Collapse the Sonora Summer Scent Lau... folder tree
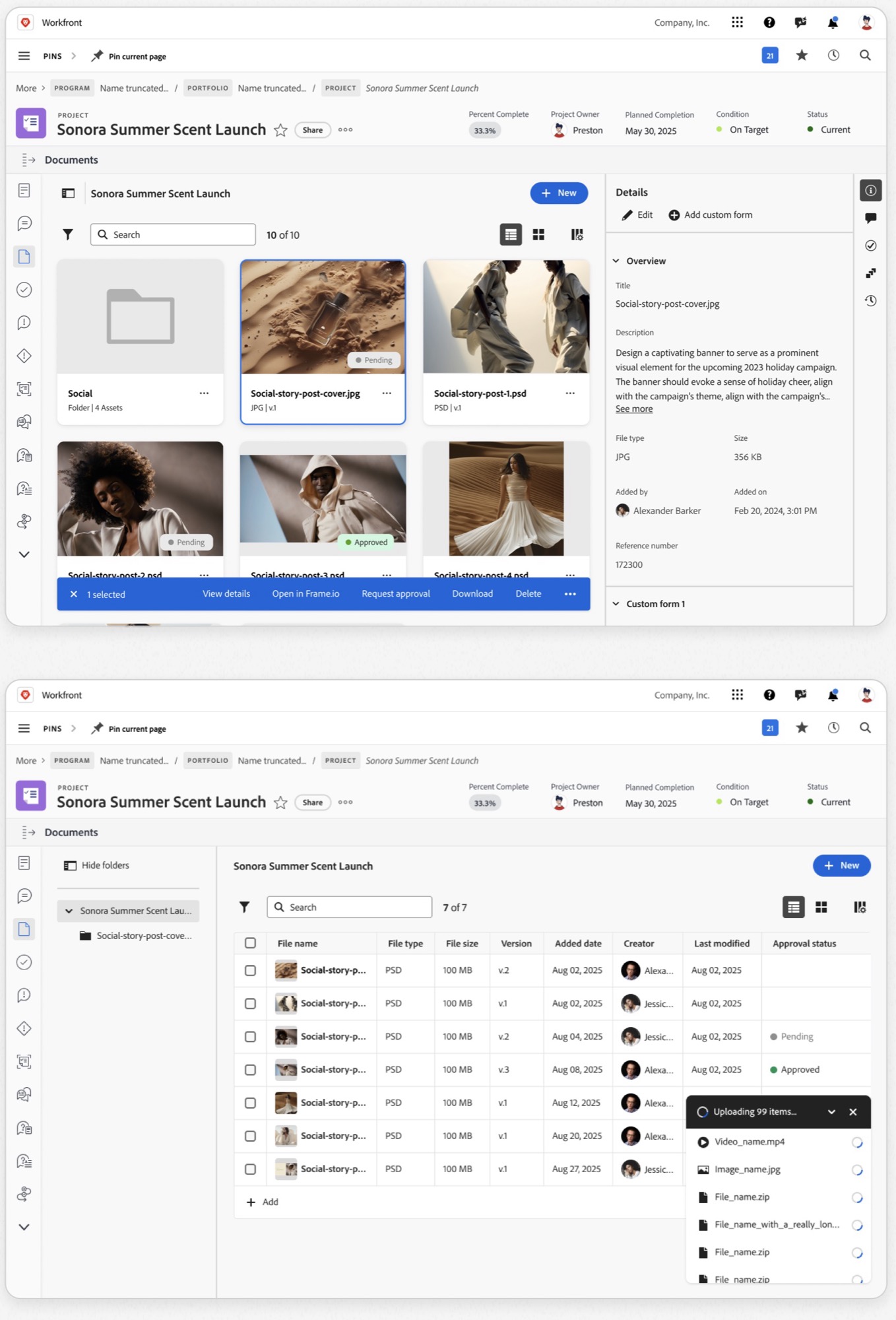This screenshot has width=896, height=1320. [x=69, y=911]
